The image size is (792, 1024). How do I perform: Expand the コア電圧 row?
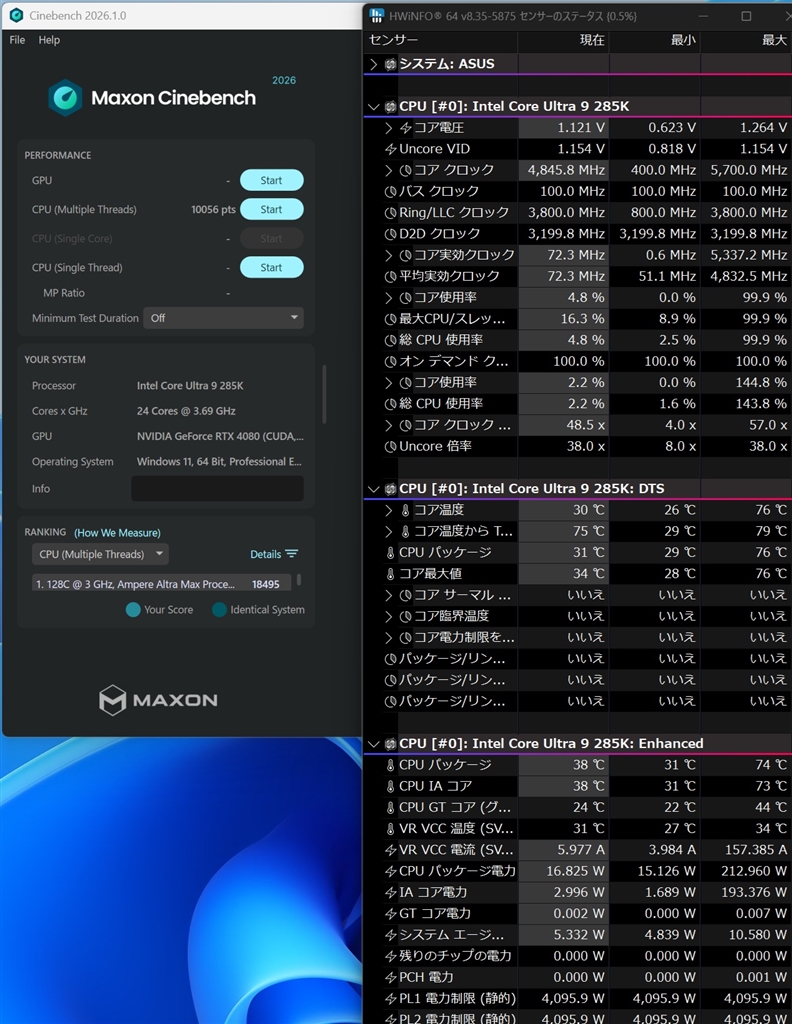(388, 128)
